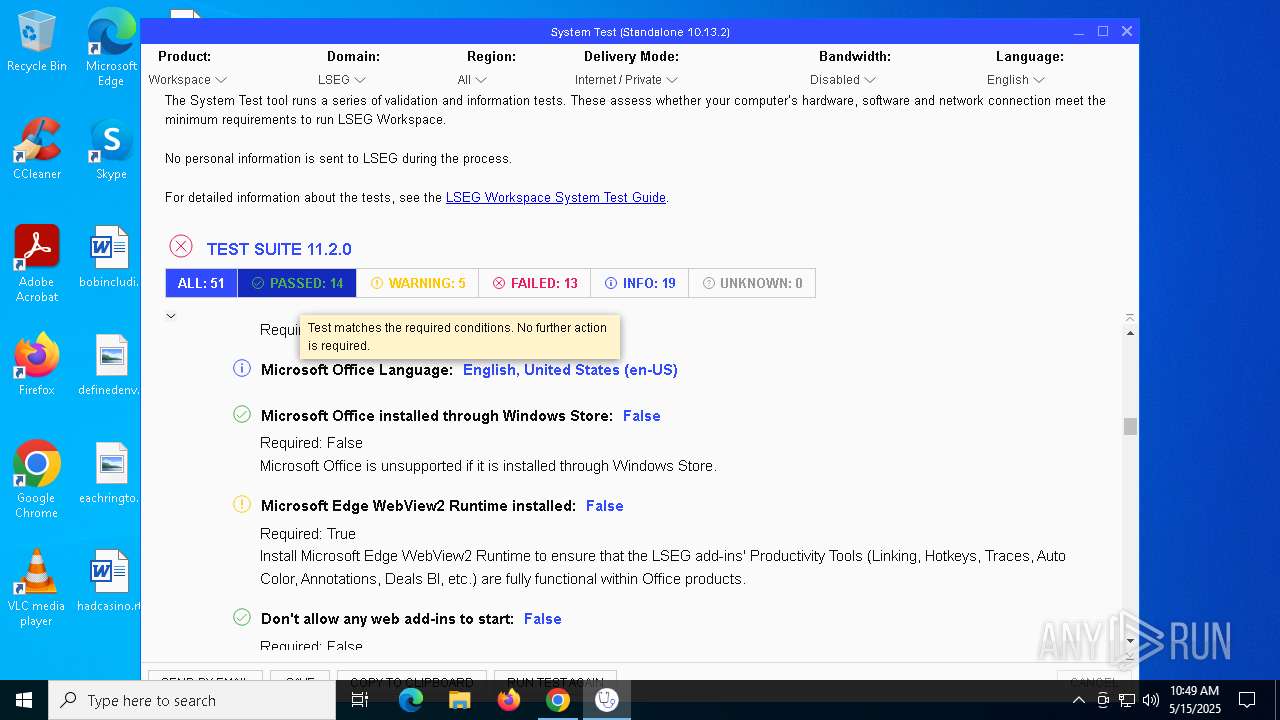Filter tests by INFO: 19 tab

point(640,283)
